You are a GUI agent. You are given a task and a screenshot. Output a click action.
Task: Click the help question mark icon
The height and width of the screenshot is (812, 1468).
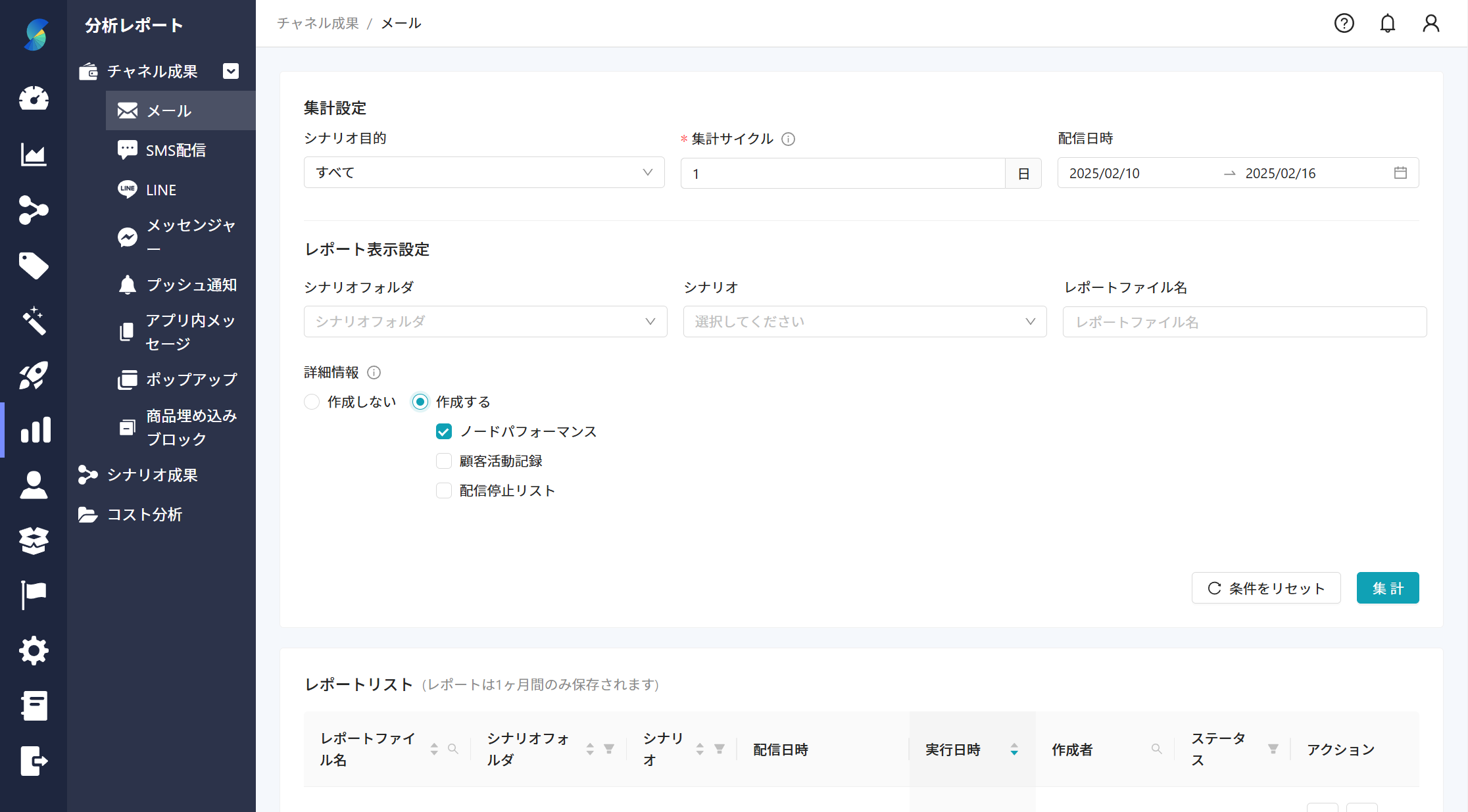click(x=1344, y=23)
